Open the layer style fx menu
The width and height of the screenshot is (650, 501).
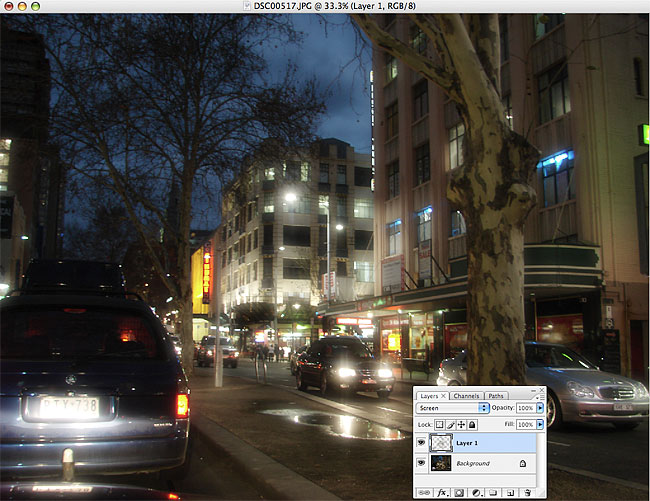tap(440, 492)
